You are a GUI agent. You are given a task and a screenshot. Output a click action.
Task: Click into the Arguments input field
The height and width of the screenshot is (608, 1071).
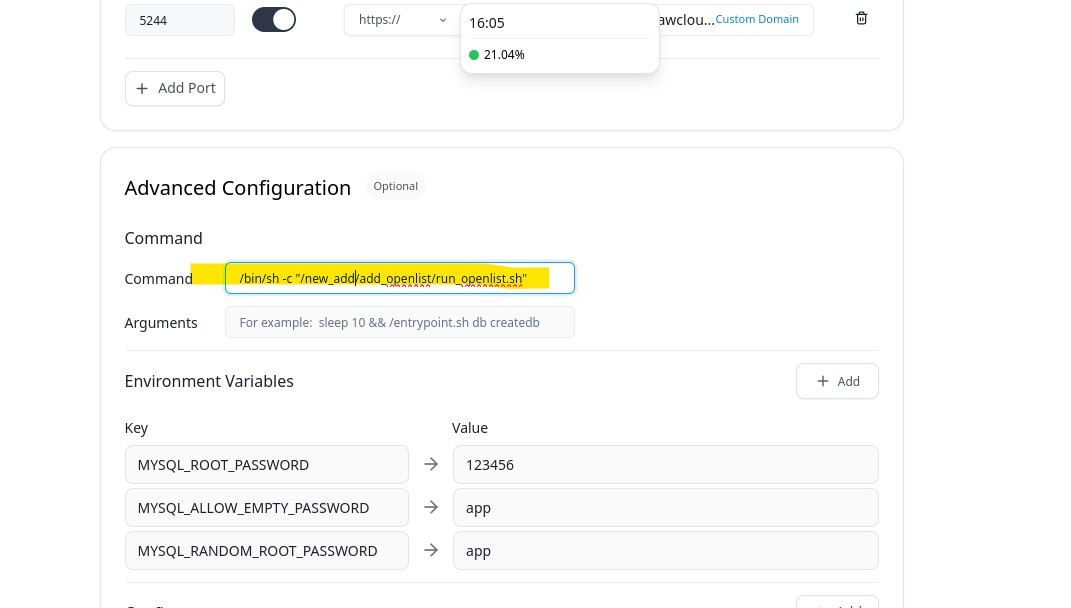pos(399,322)
